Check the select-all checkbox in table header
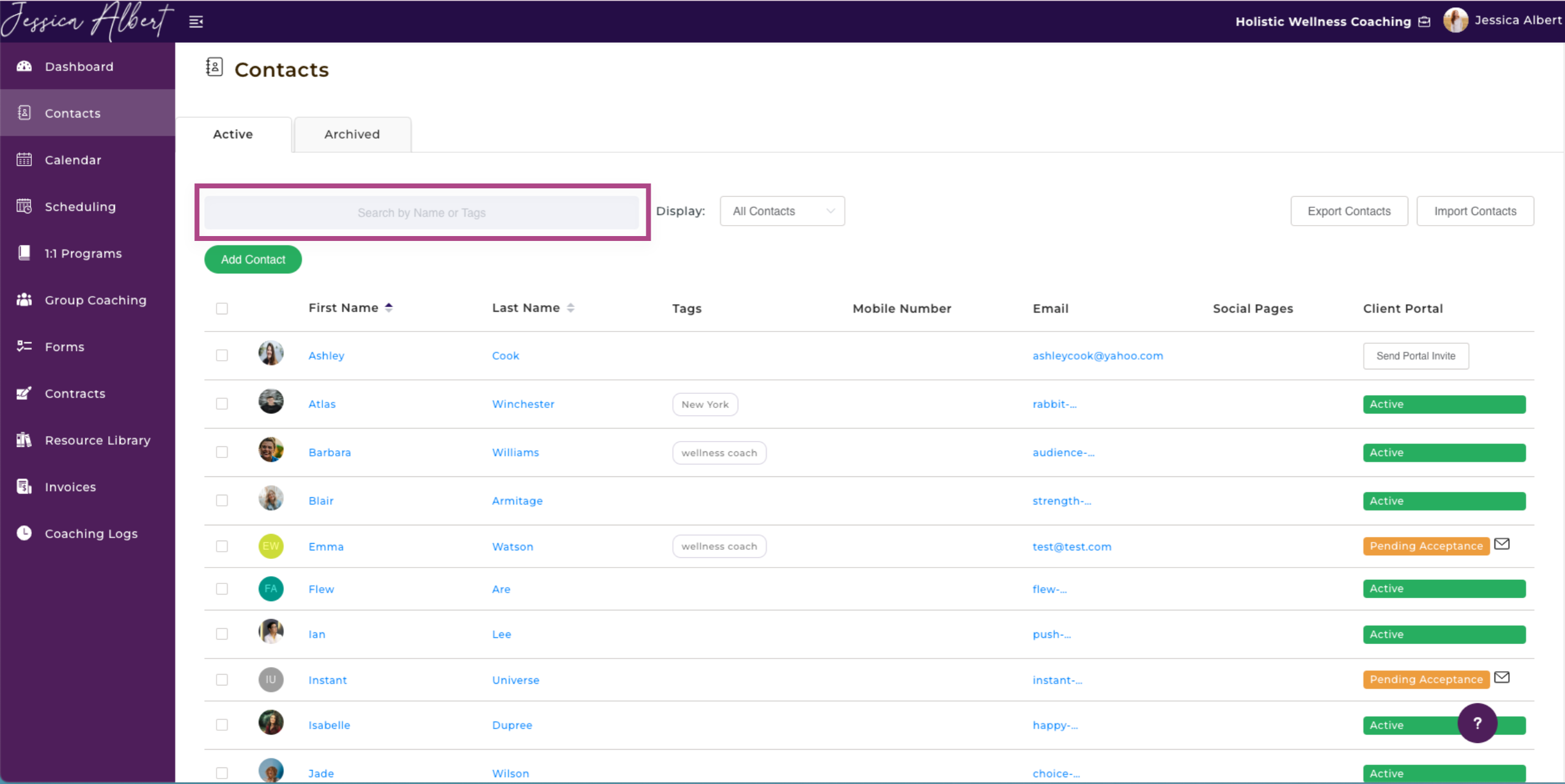Image resolution: width=1565 pixels, height=784 pixels. point(222,308)
